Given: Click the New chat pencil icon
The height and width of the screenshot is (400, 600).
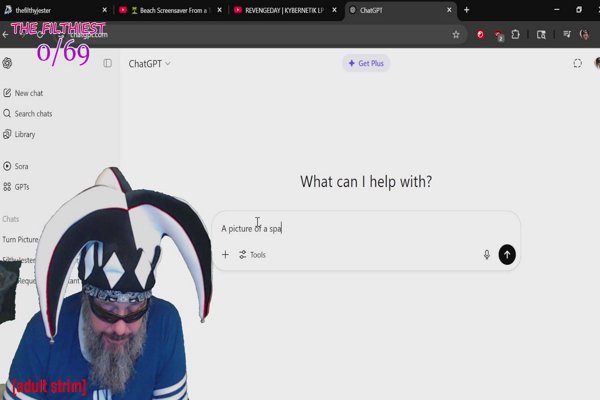Looking at the screenshot, I should click(7, 93).
